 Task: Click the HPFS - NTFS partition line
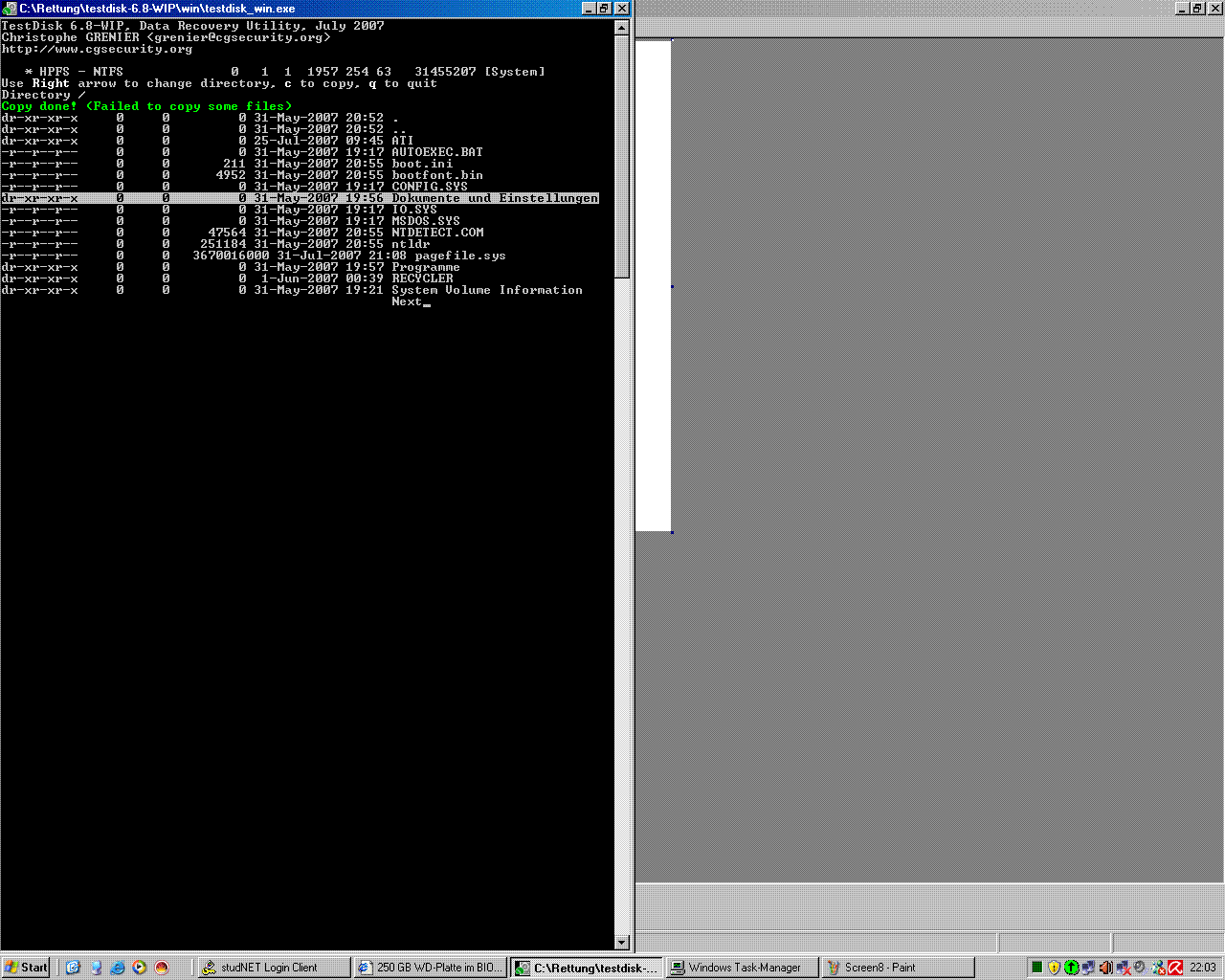coord(285,72)
